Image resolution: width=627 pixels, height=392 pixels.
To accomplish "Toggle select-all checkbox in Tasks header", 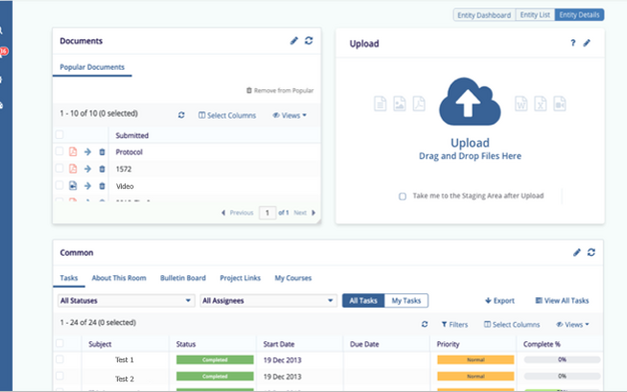I will pyautogui.click(x=60, y=343).
